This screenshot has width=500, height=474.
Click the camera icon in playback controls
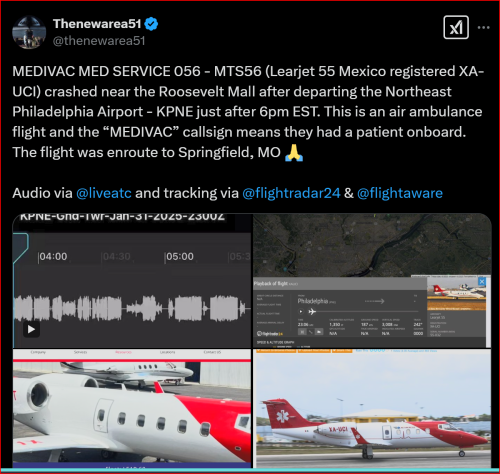[x=319, y=332]
